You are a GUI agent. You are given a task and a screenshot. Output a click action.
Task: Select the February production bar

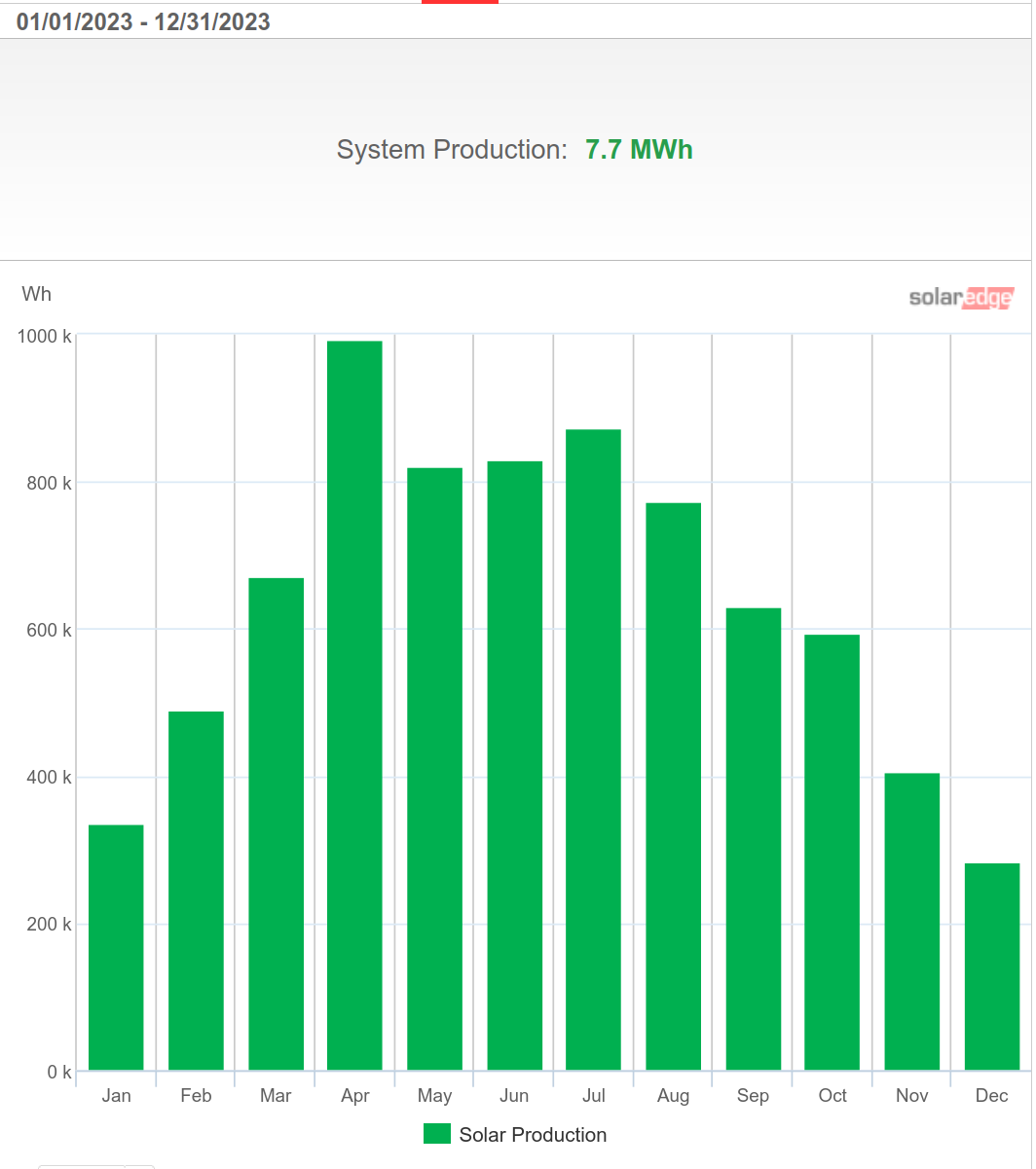[x=196, y=891]
